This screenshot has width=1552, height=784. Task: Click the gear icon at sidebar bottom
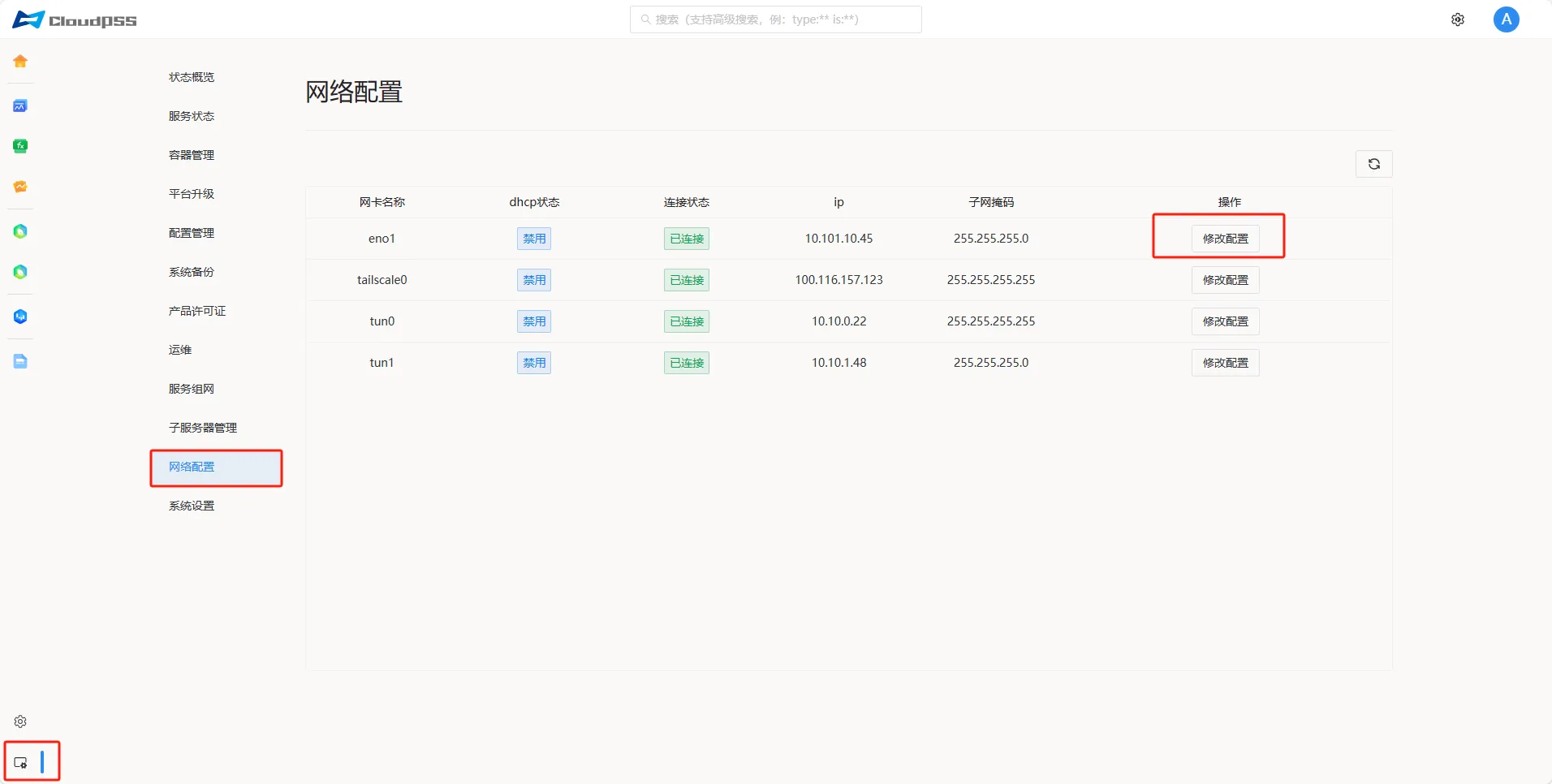pos(20,722)
